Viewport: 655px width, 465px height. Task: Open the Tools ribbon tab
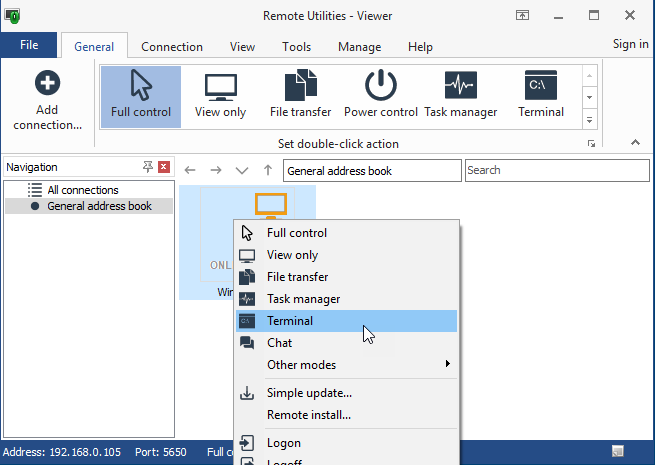(x=297, y=46)
